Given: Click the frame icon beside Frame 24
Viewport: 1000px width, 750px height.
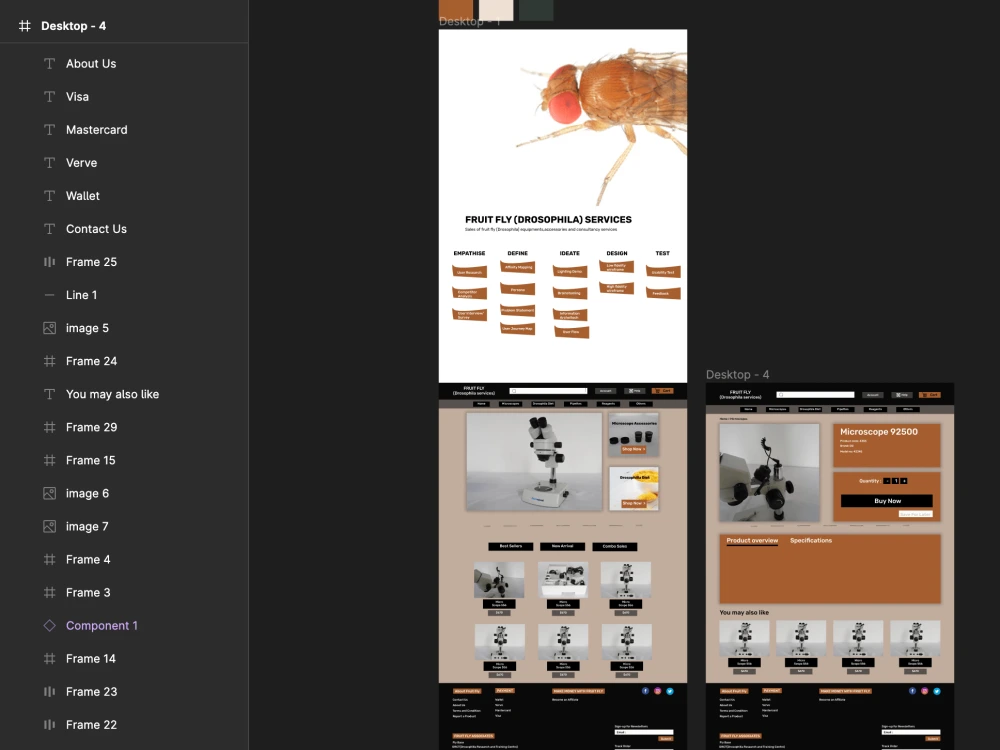Looking at the screenshot, I should coord(49,362).
